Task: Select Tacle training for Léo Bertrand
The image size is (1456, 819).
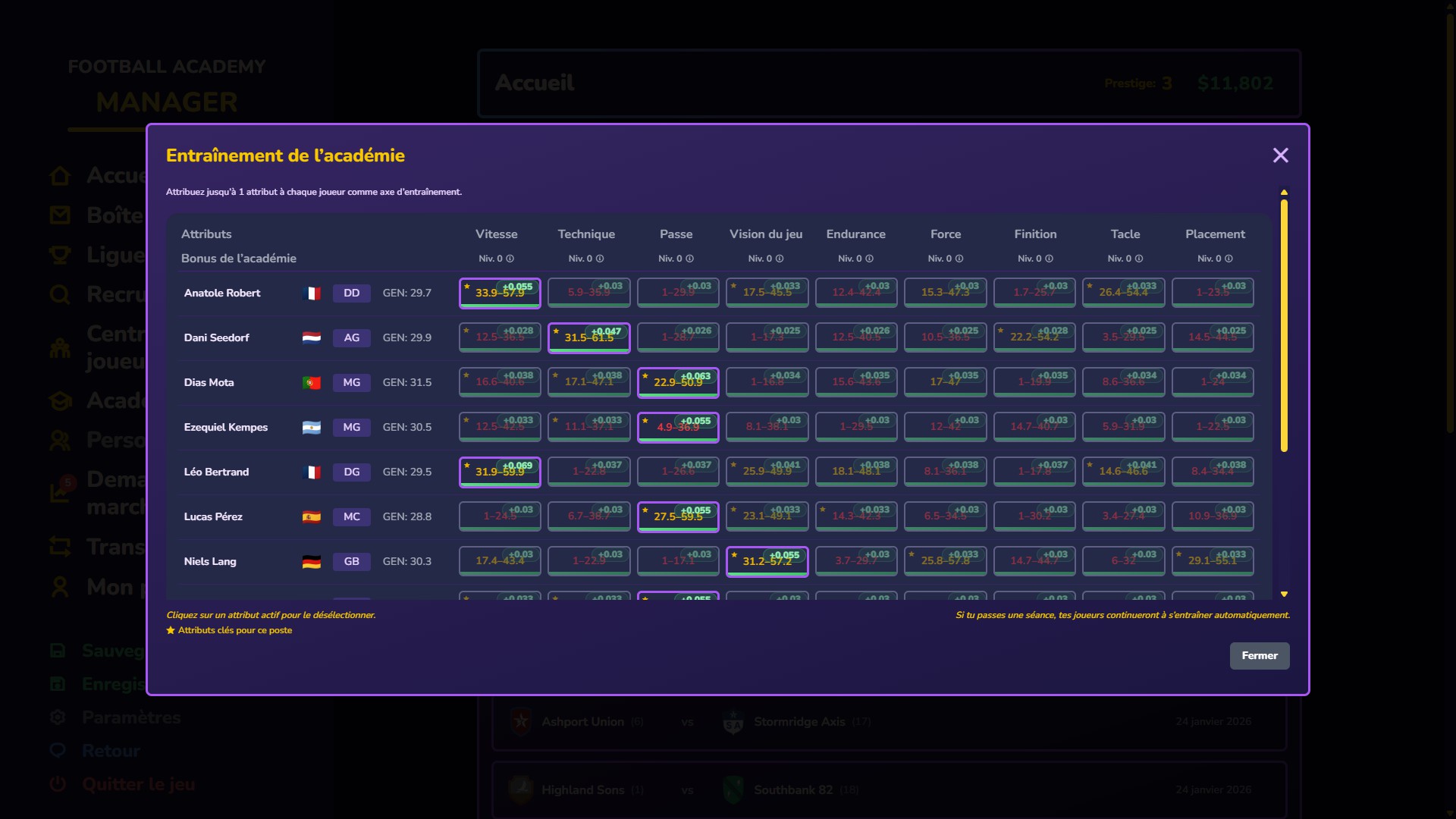Action: 1123,472
